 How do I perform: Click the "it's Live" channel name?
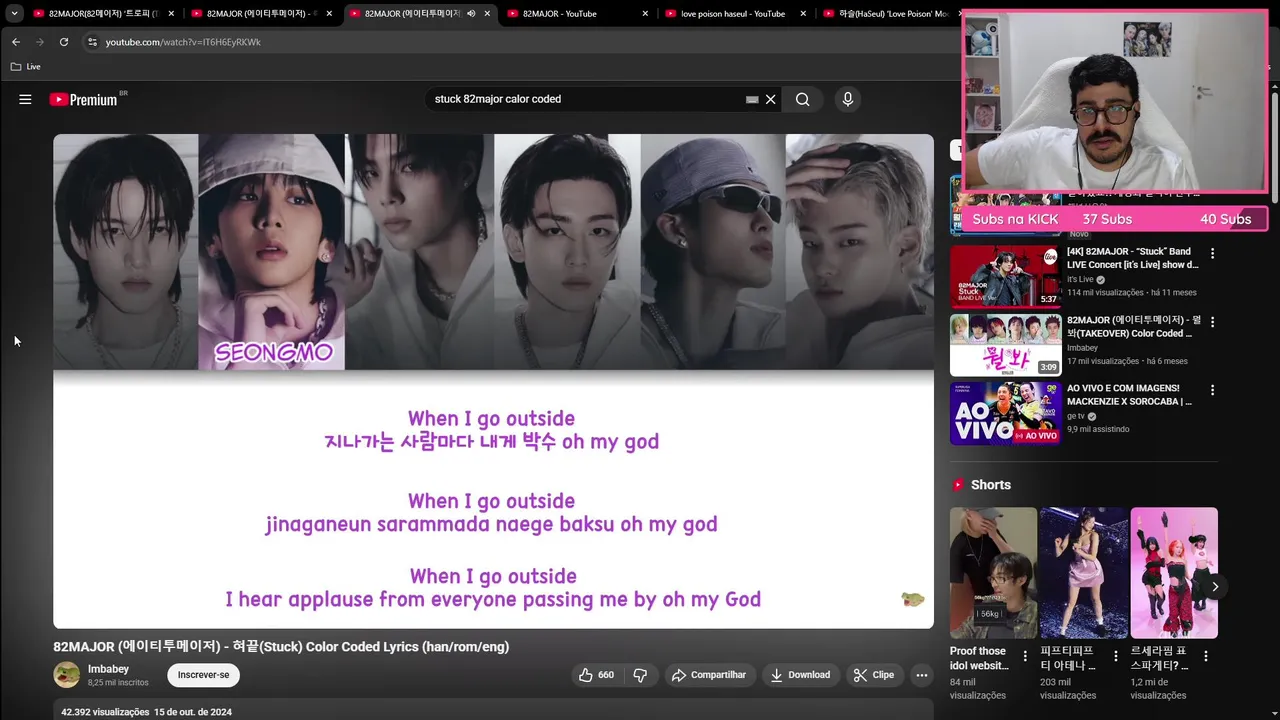coord(1080,279)
